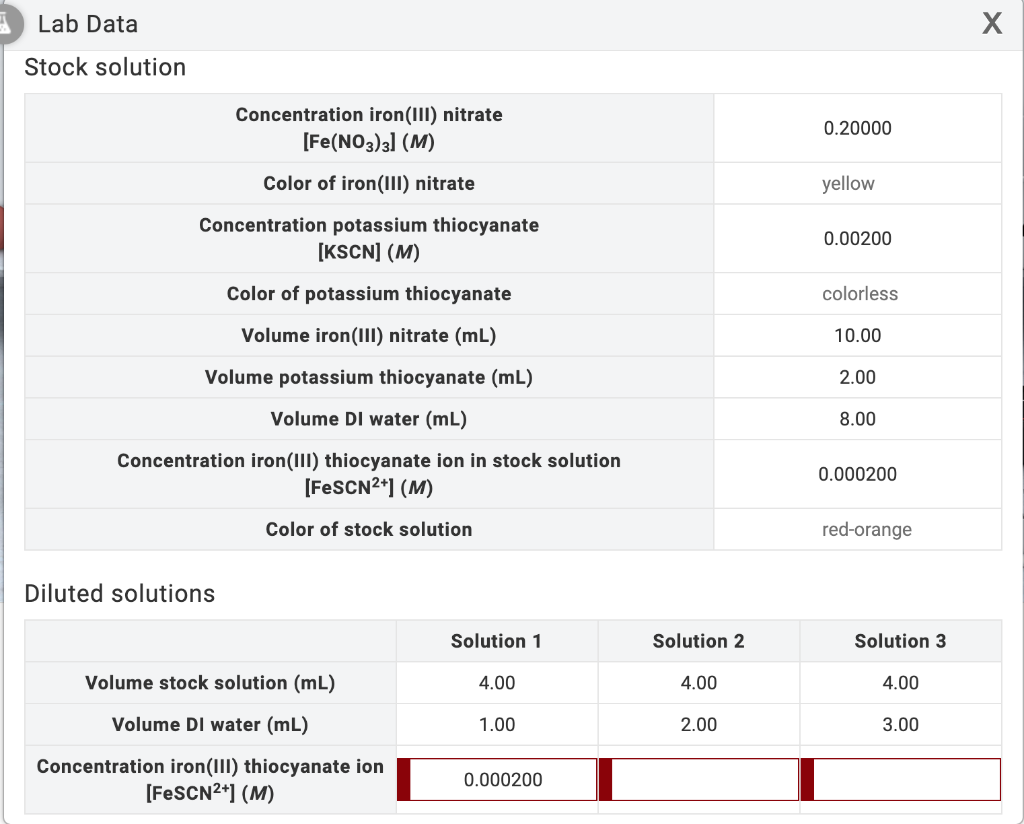
Task: Click the 'Solution 2' column header
Action: click(698, 641)
